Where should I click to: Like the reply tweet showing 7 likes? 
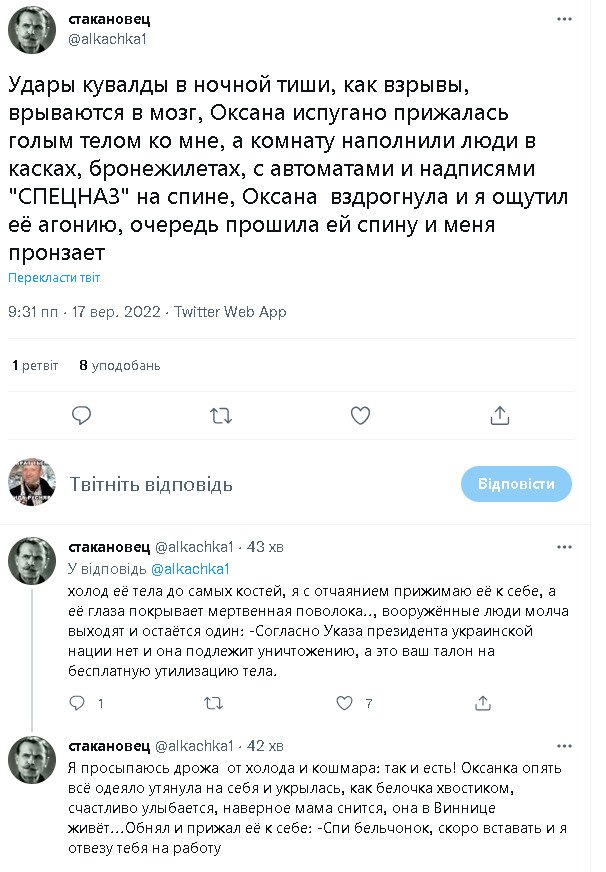[x=345, y=704]
